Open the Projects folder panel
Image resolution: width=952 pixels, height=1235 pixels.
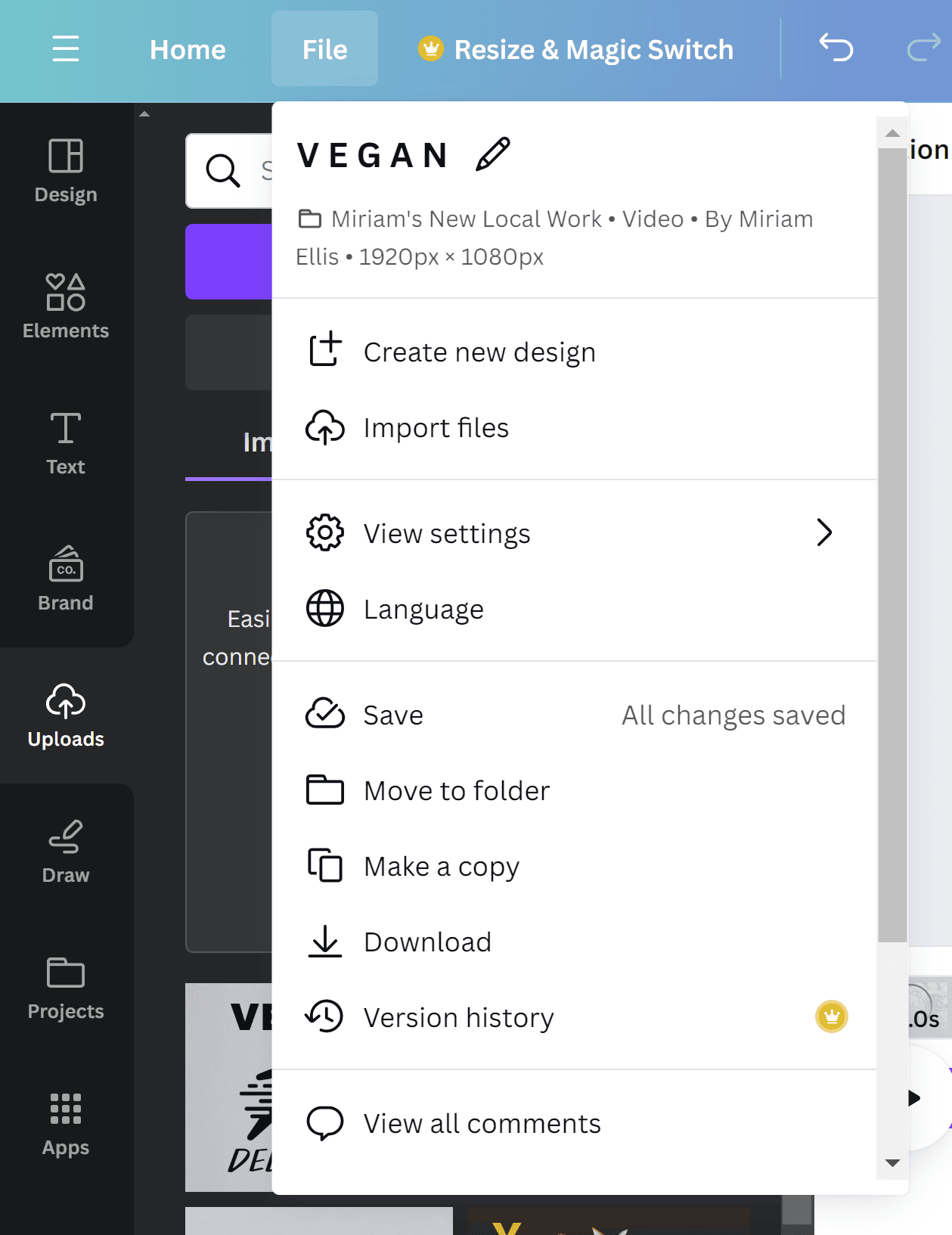point(66,987)
